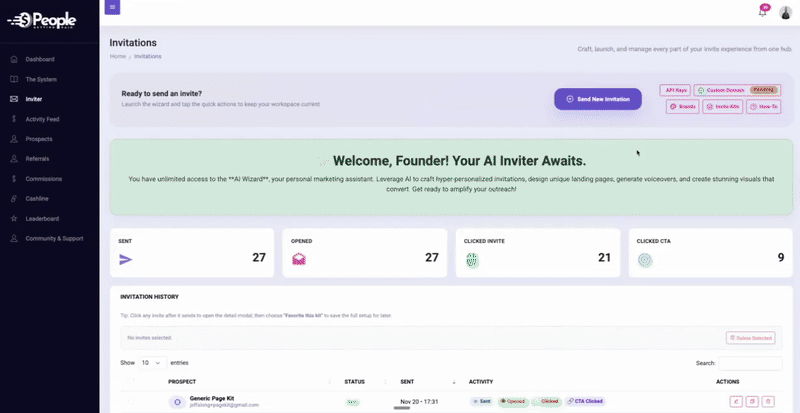This screenshot has height=413, width=800.
Task: Follow the Home breadcrumb link
Action: click(117, 56)
